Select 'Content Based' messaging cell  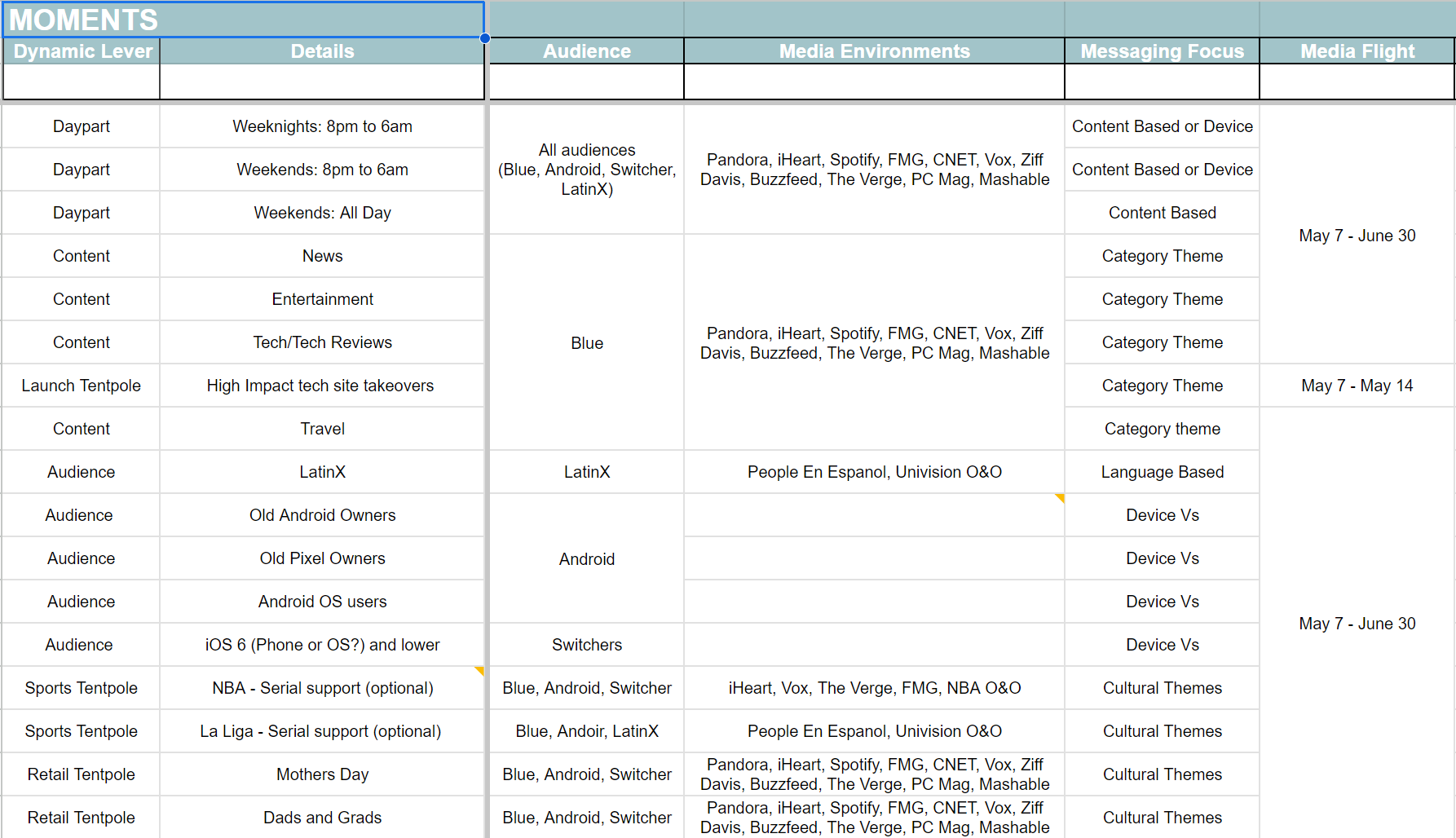click(x=1162, y=213)
